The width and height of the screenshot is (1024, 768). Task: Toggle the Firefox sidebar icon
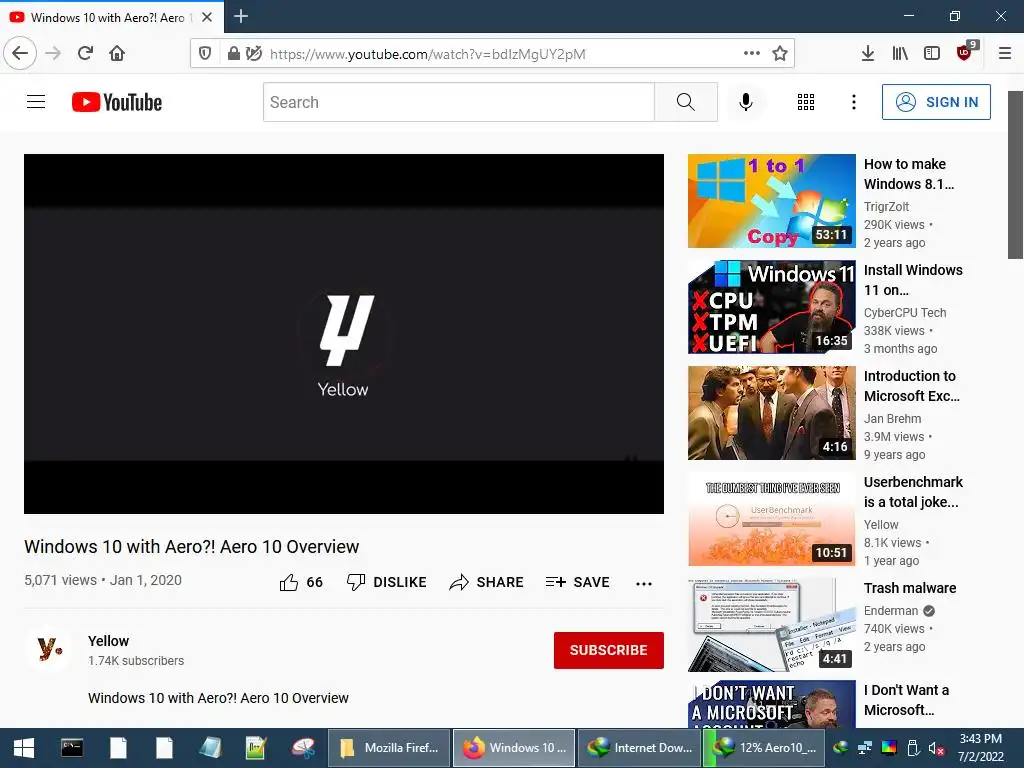click(x=932, y=53)
